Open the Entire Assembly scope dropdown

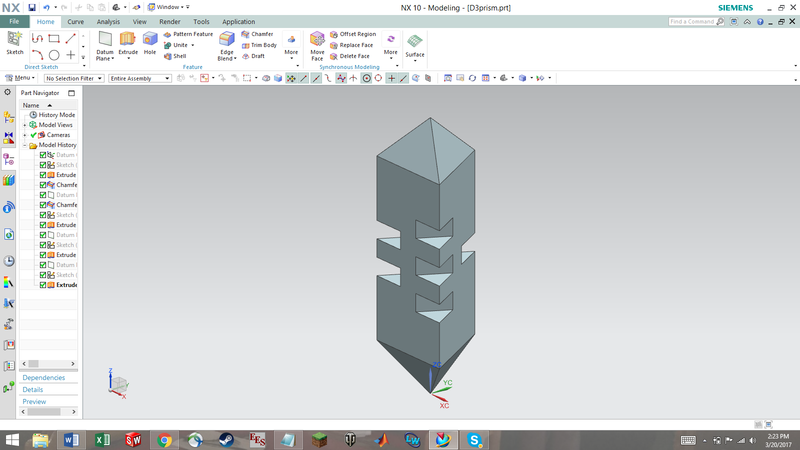pyautogui.click(x=140, y=78)
